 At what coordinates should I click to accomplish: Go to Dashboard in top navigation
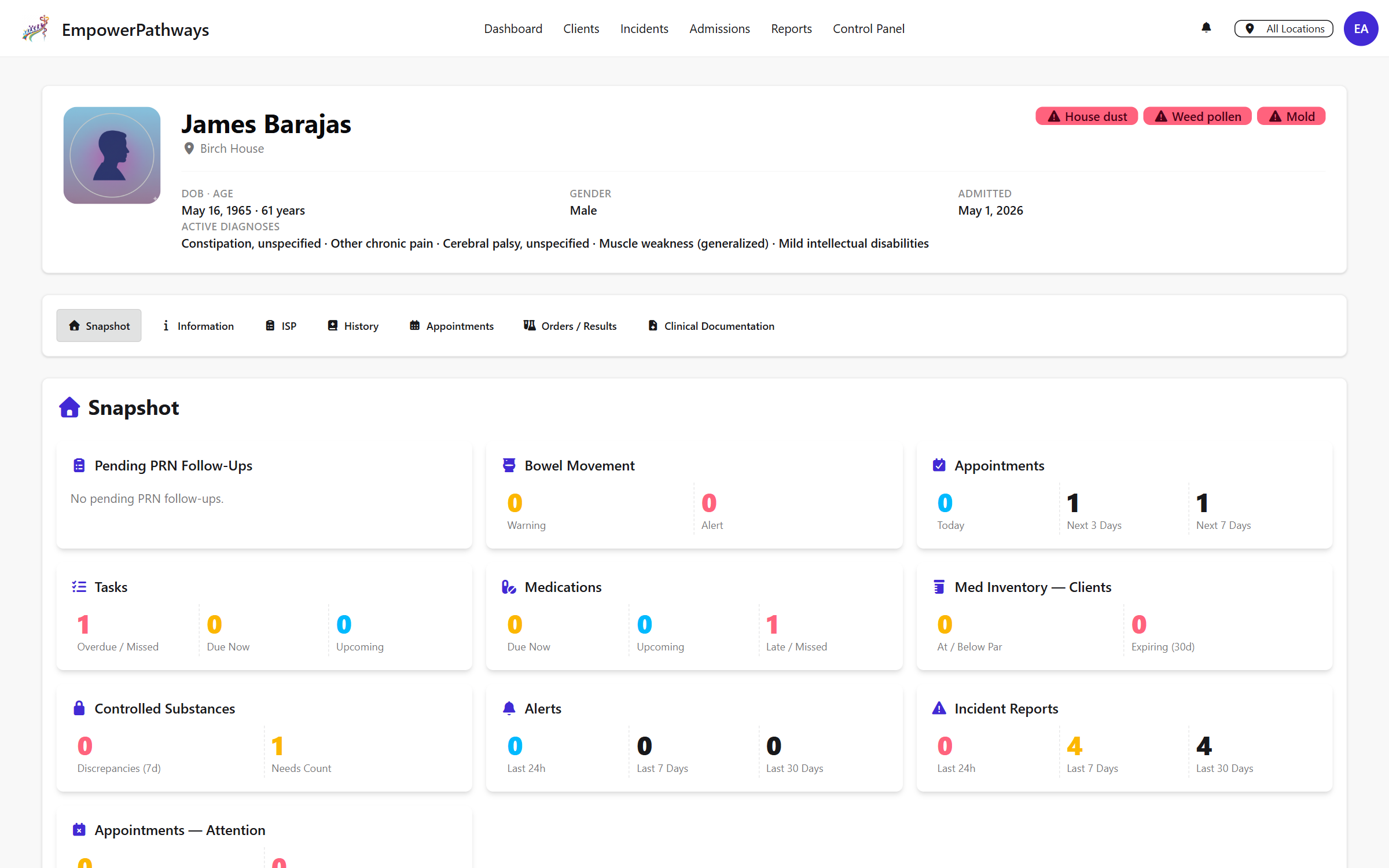point(513,28)
